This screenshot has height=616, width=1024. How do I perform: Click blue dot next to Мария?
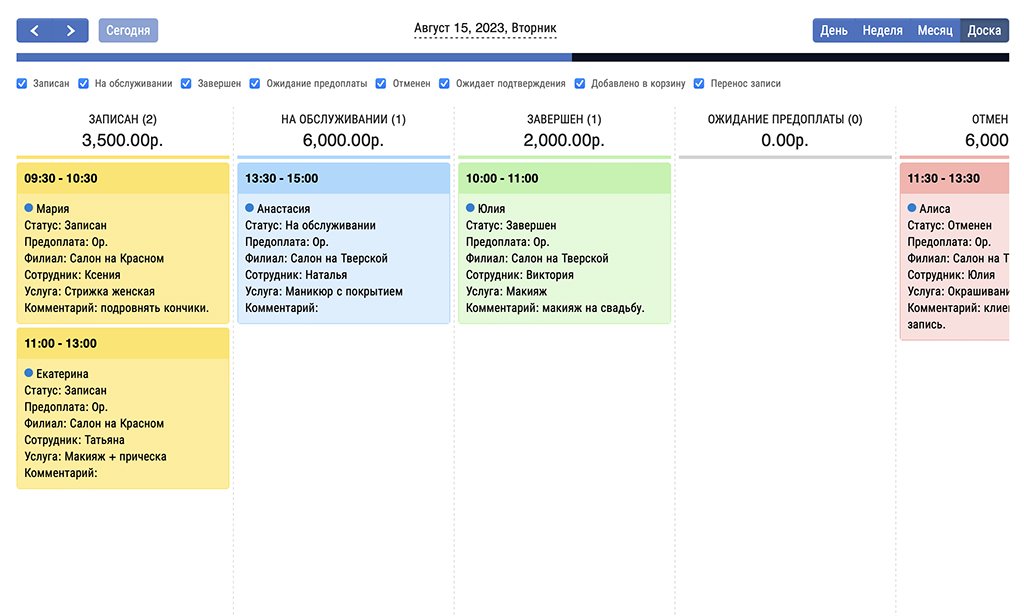(29, 208)
